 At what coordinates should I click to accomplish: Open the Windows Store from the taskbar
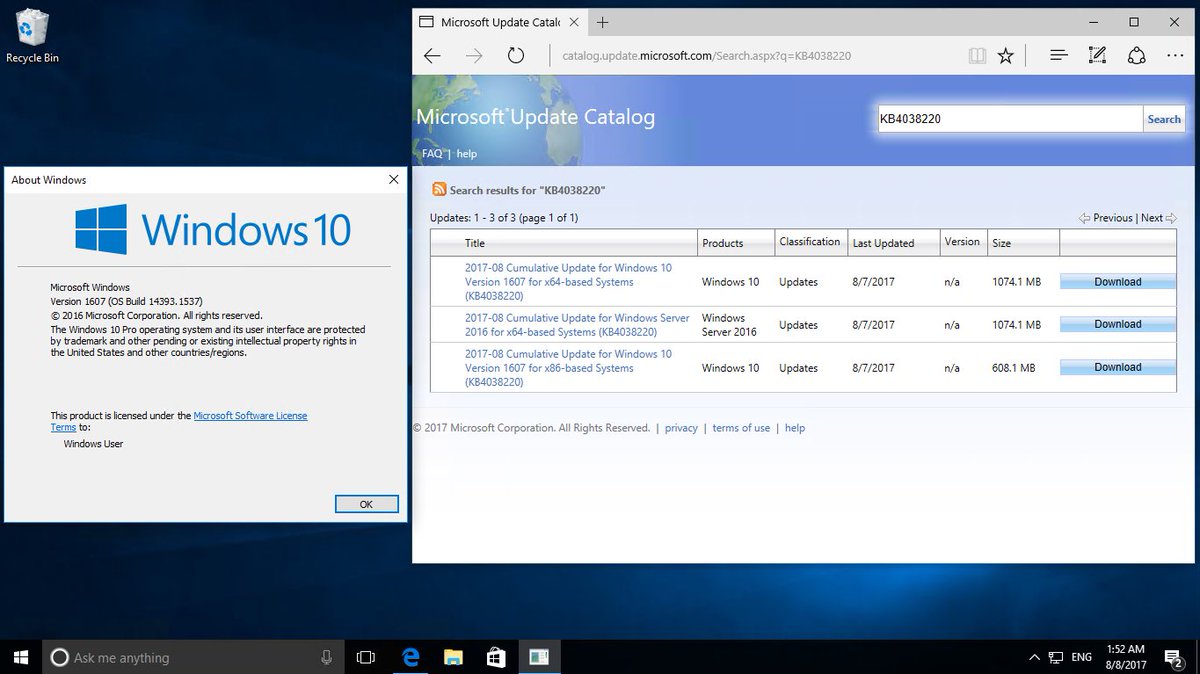point(496,657)
